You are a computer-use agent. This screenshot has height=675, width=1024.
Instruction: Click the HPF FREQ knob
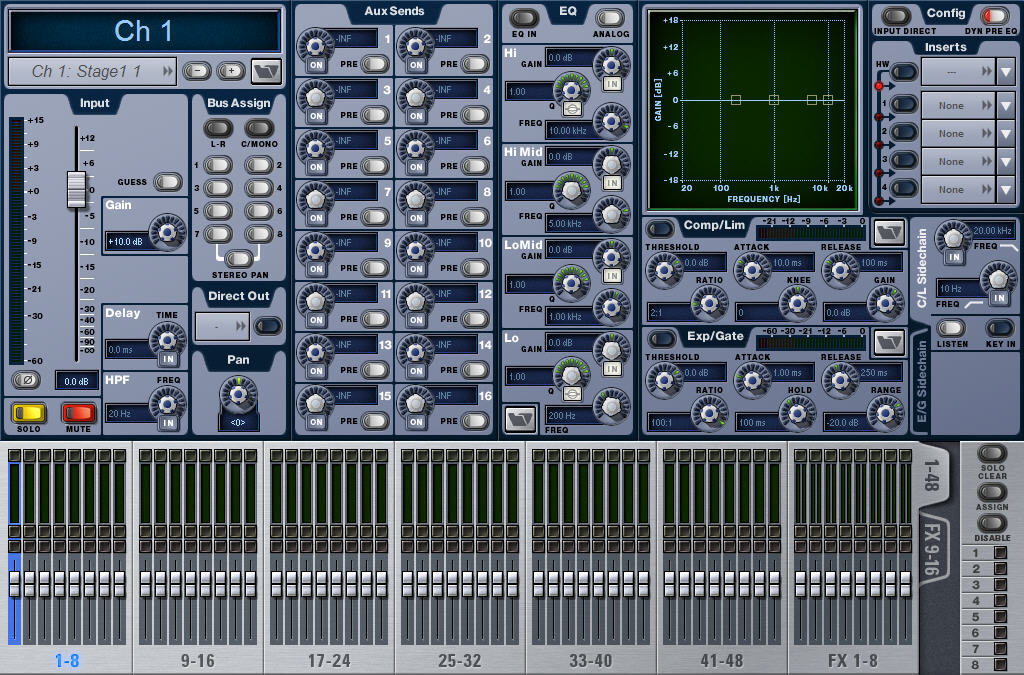(168, 402)
